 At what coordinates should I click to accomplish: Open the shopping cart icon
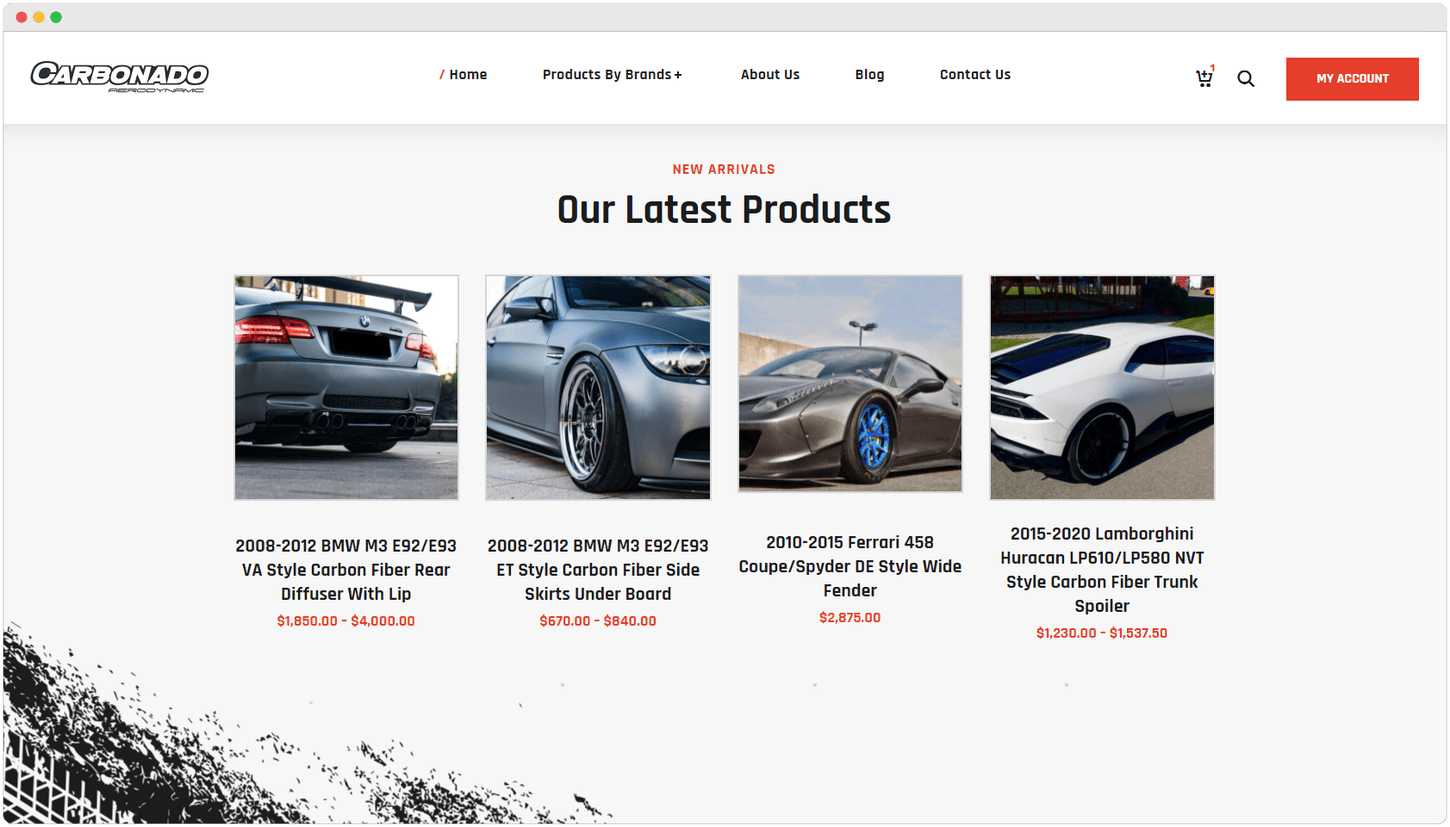click(x=1204, y=78)
